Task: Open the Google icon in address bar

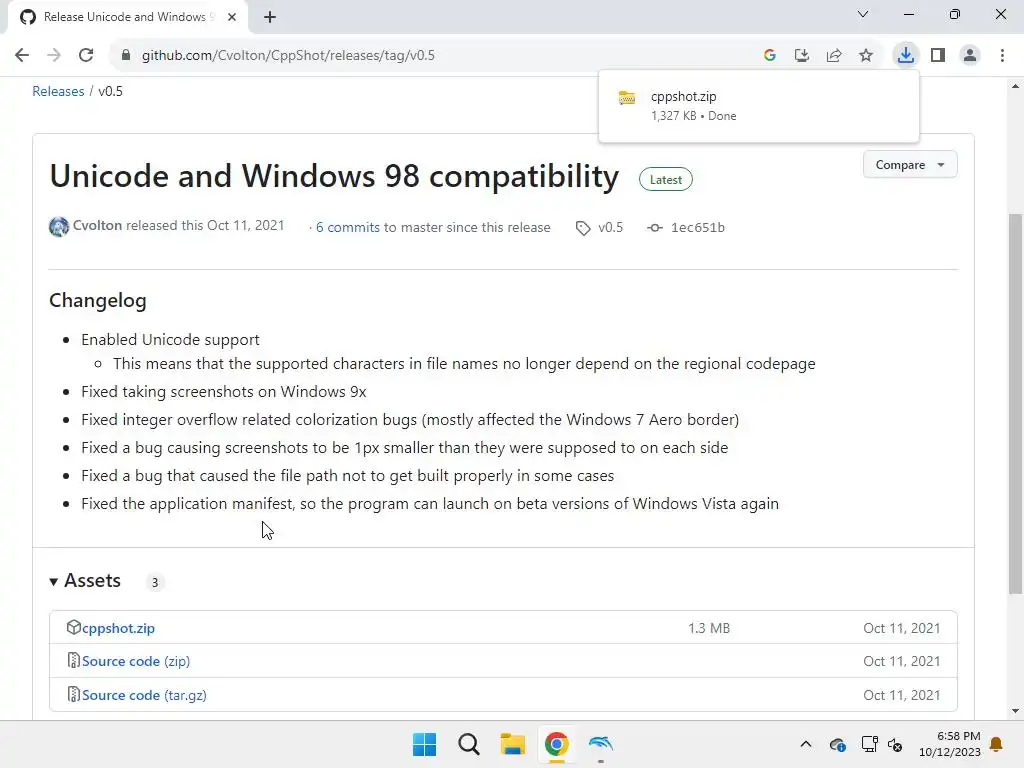Action: pyautogui.click(x=769, y=55)
